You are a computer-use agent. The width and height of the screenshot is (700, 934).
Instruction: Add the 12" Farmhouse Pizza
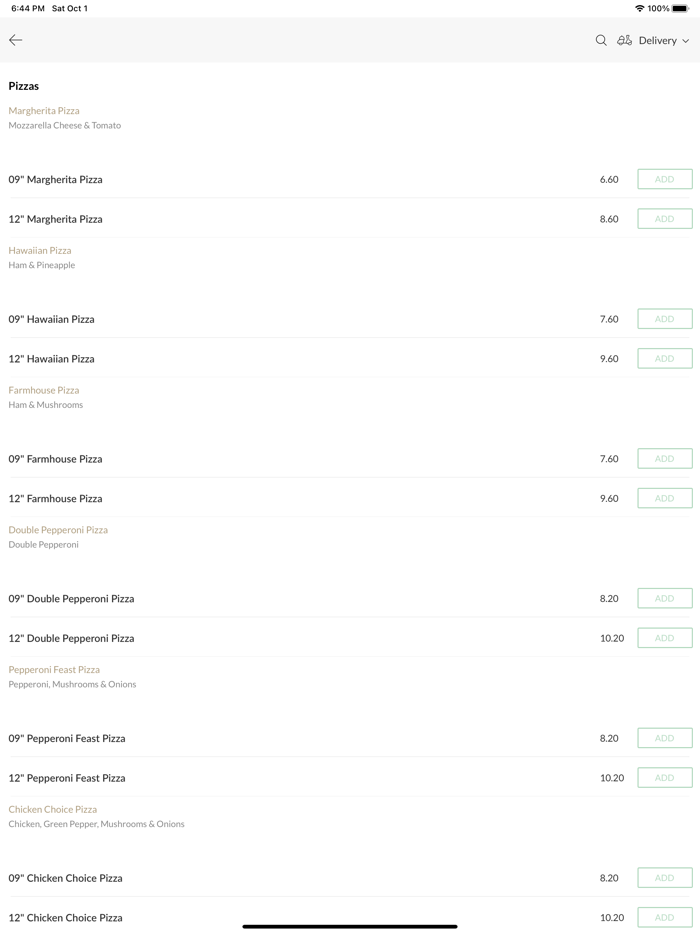click(x=665, y=498)
